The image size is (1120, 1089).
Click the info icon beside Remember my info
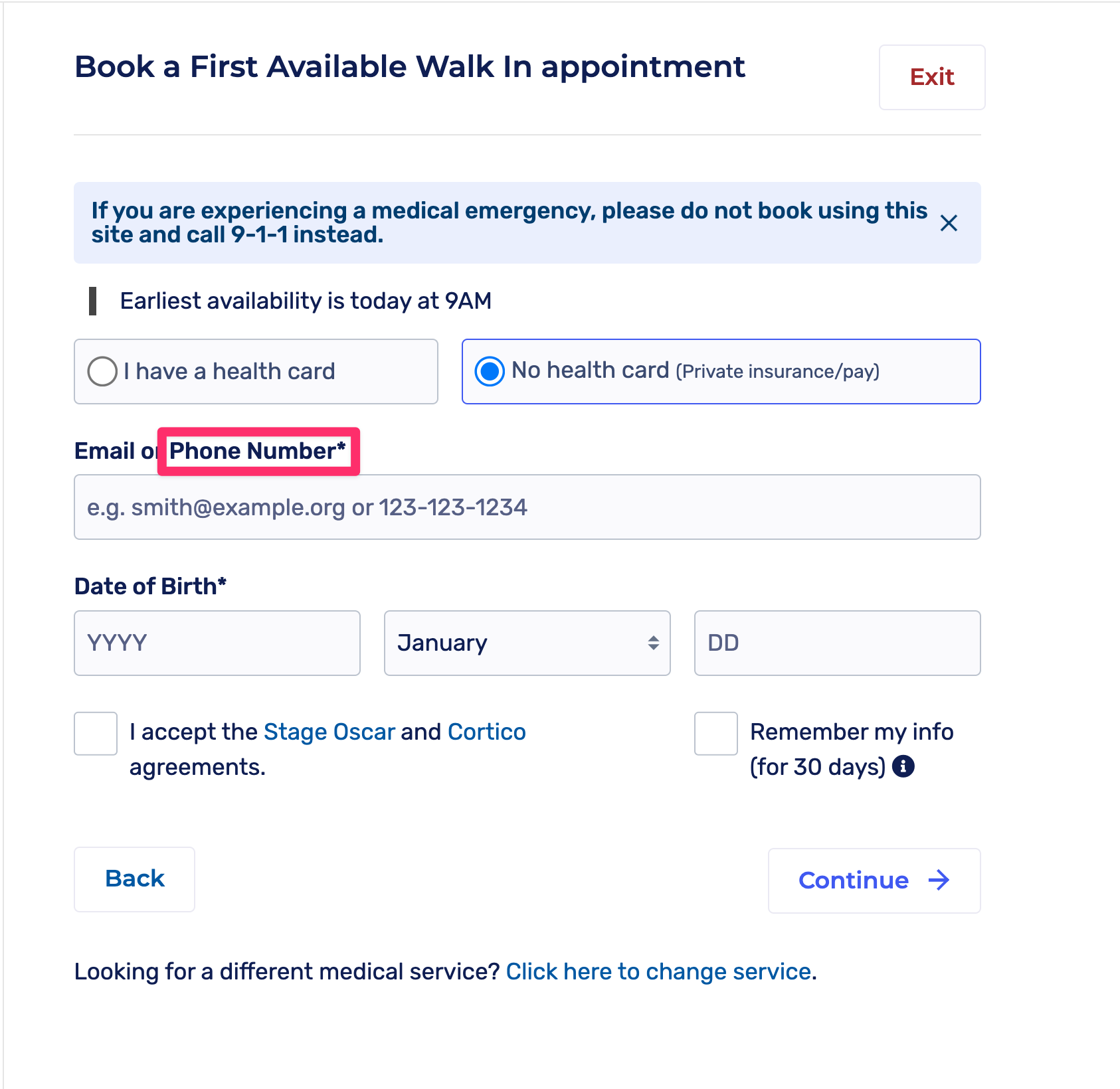point(903,766)
